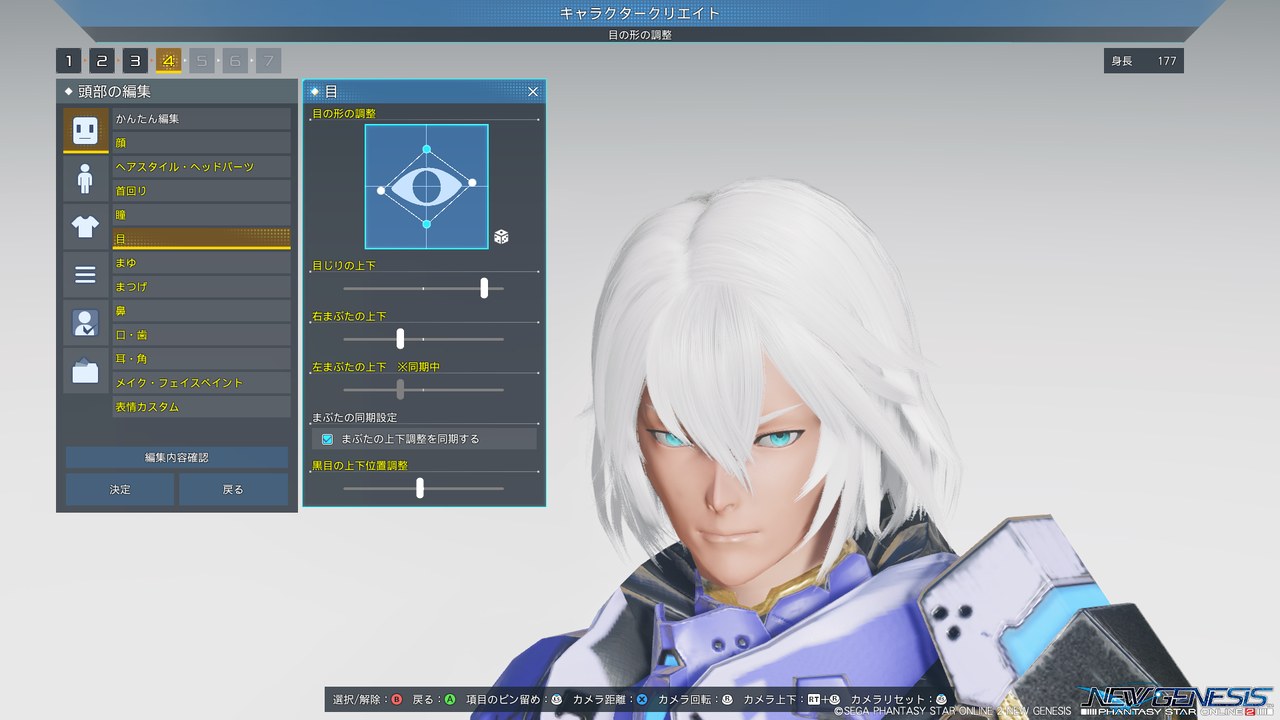Randomize eye shape with the dice icon
Viewport: 1280px width, 720px height.
click(501, 236)
